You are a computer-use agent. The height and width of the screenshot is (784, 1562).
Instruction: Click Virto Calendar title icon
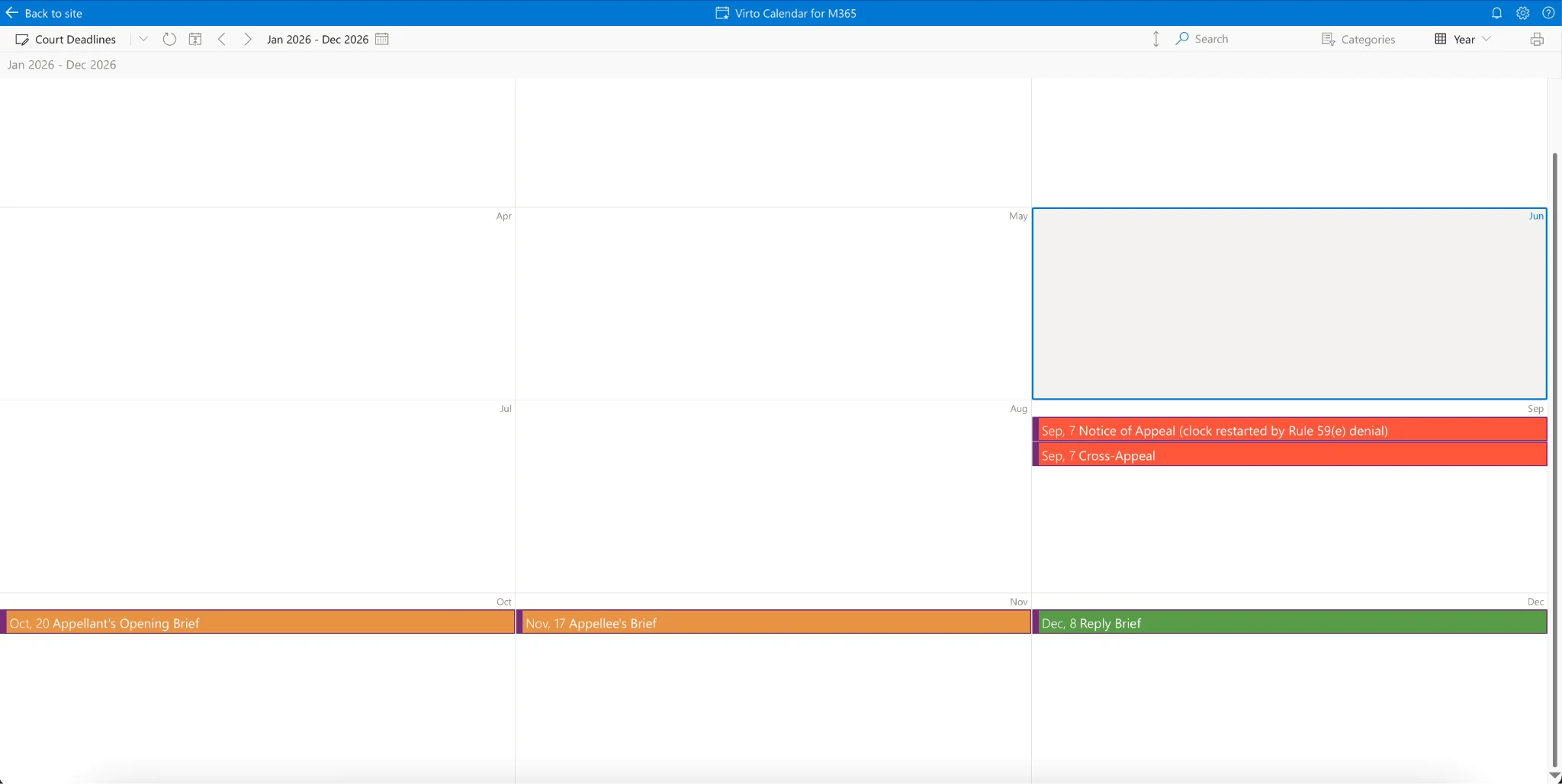pos(722,13)
